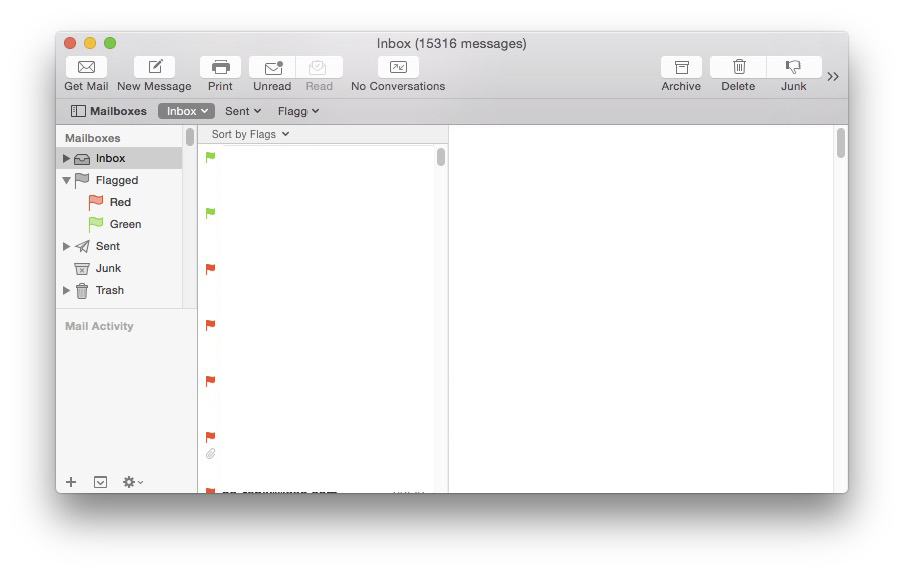Select the Flagged mailbox
This screenshot has width=904, height=573.
(119, 180)
